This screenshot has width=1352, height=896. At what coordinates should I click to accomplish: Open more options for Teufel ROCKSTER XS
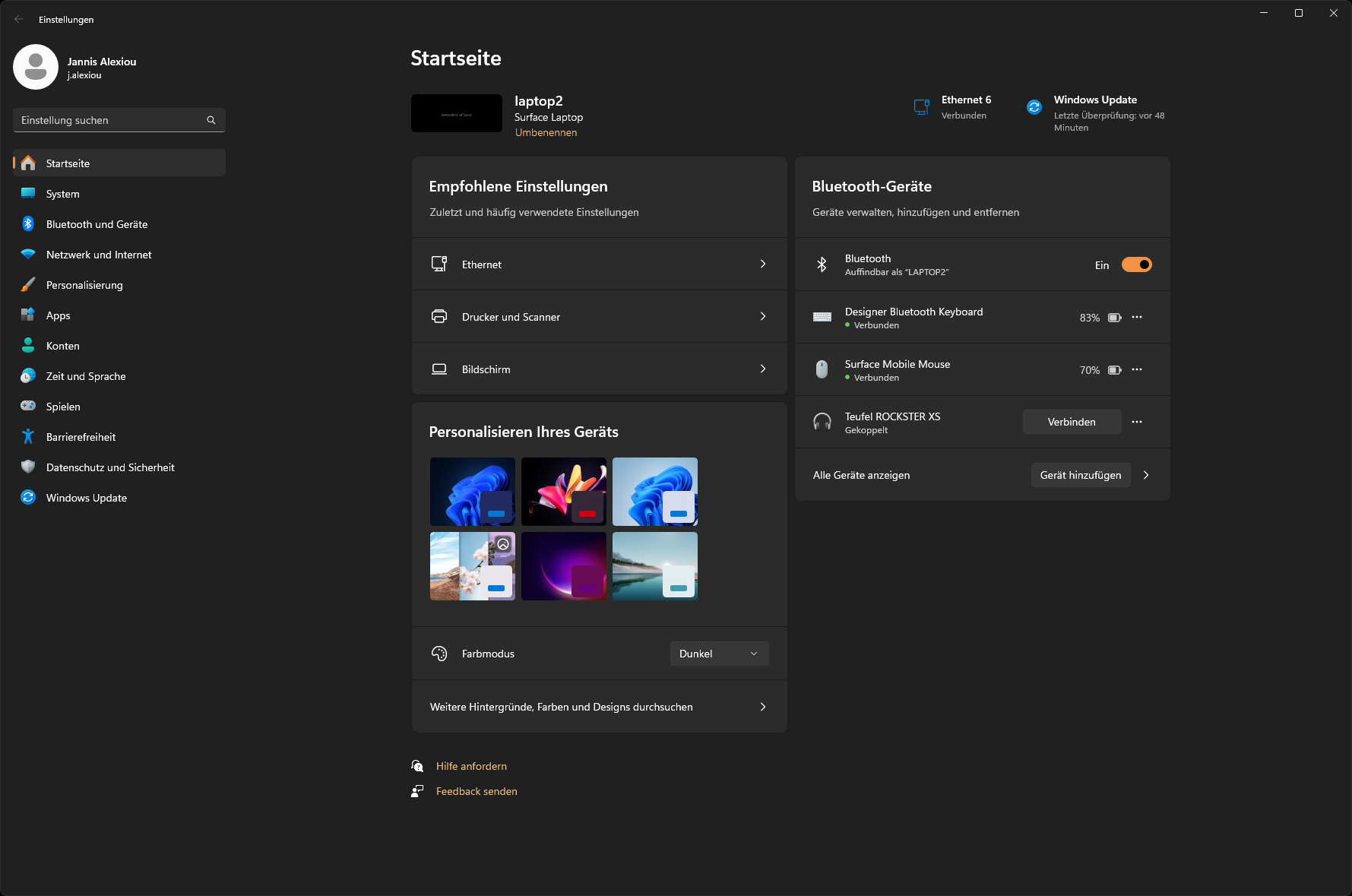pyautogui.click(x=1137, y=422)
